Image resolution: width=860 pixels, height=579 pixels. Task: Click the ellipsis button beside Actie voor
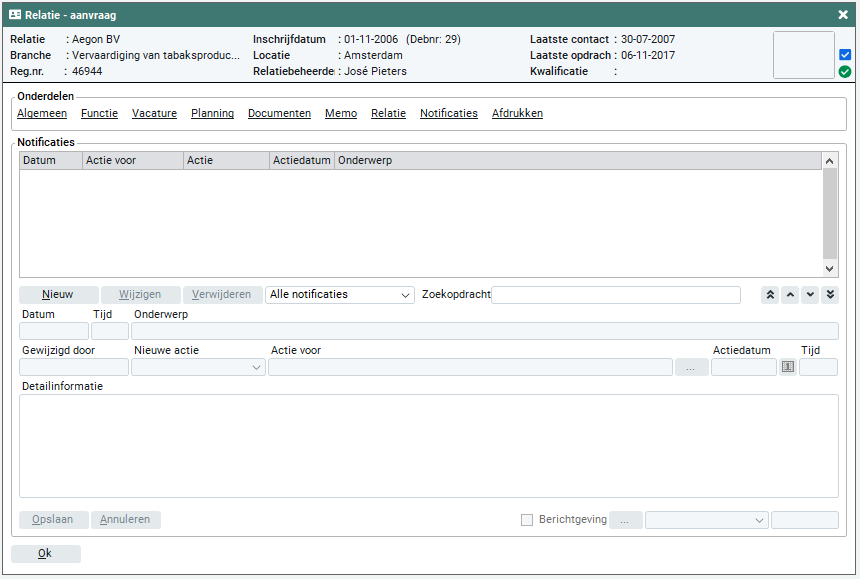click(691, 367)
